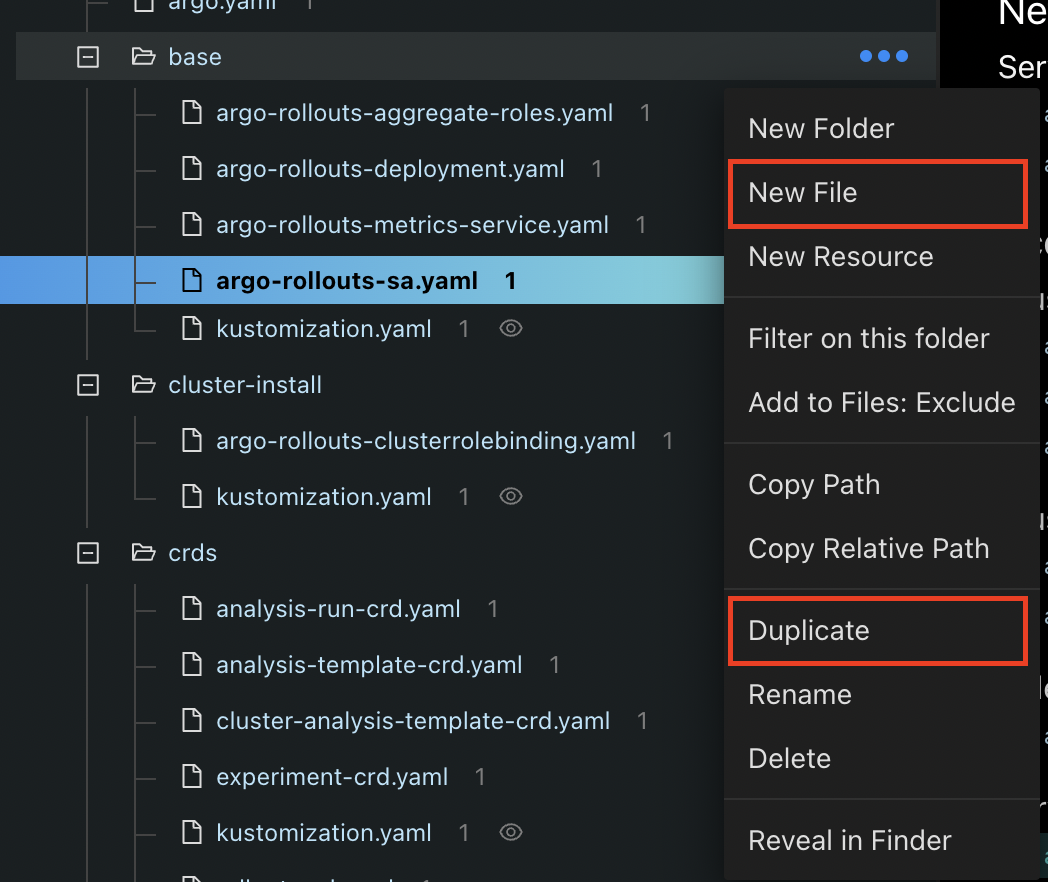The image size is (1048, 882).
Task: Click the file icon of argo-rollouts-metrics-service.yaml
Action: coord(192,225)
